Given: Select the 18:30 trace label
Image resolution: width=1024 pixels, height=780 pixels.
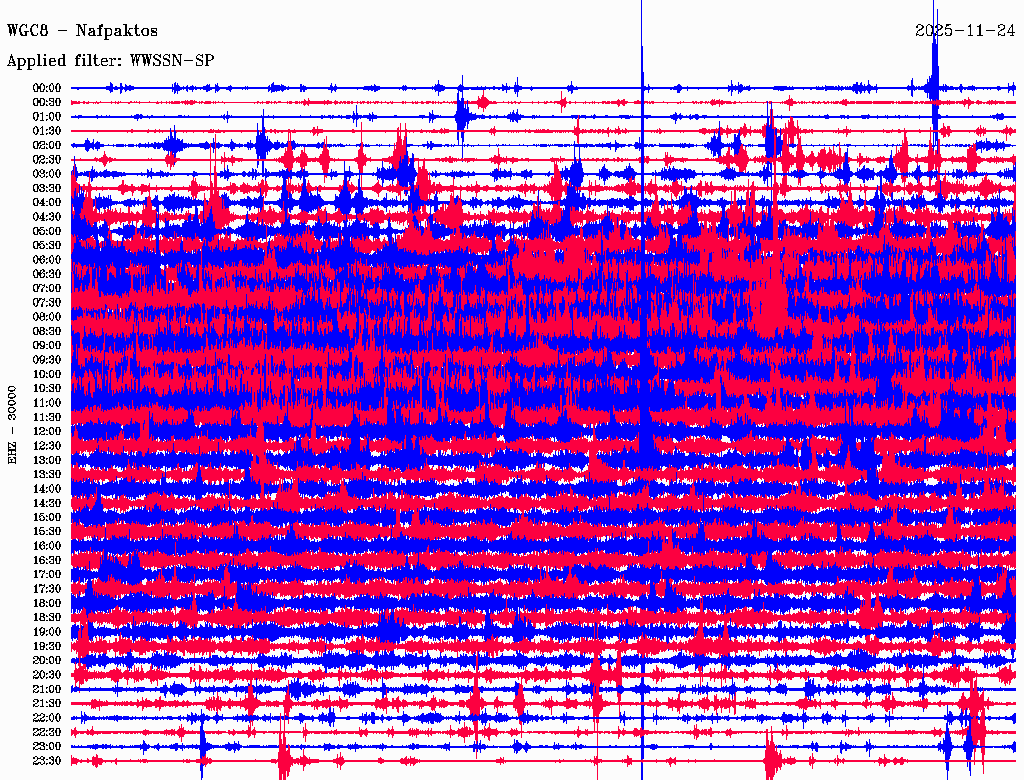Looking at the screenshot, I should (47, 617).
